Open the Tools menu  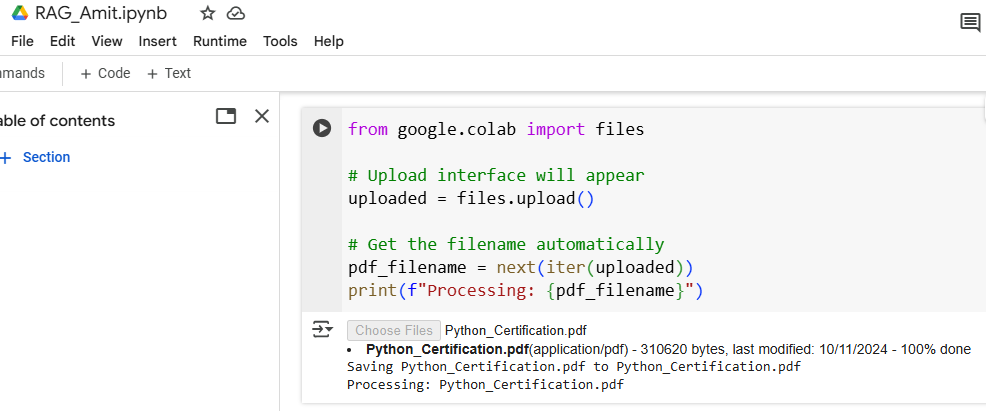coord(280,41)
